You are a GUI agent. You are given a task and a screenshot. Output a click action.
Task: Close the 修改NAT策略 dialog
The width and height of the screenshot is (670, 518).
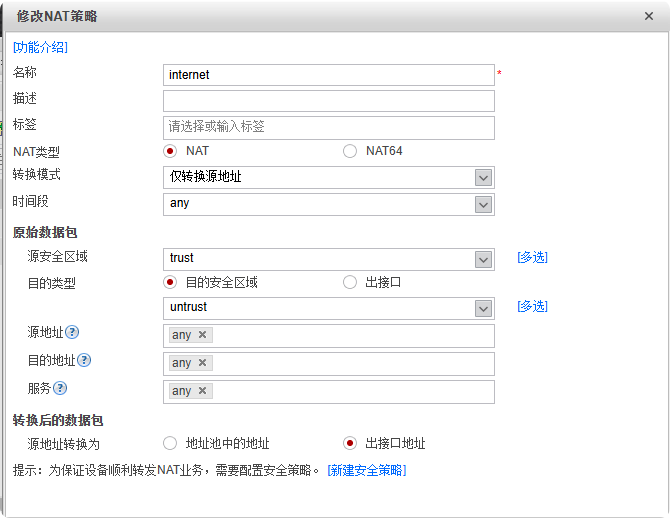pos(650,16)
